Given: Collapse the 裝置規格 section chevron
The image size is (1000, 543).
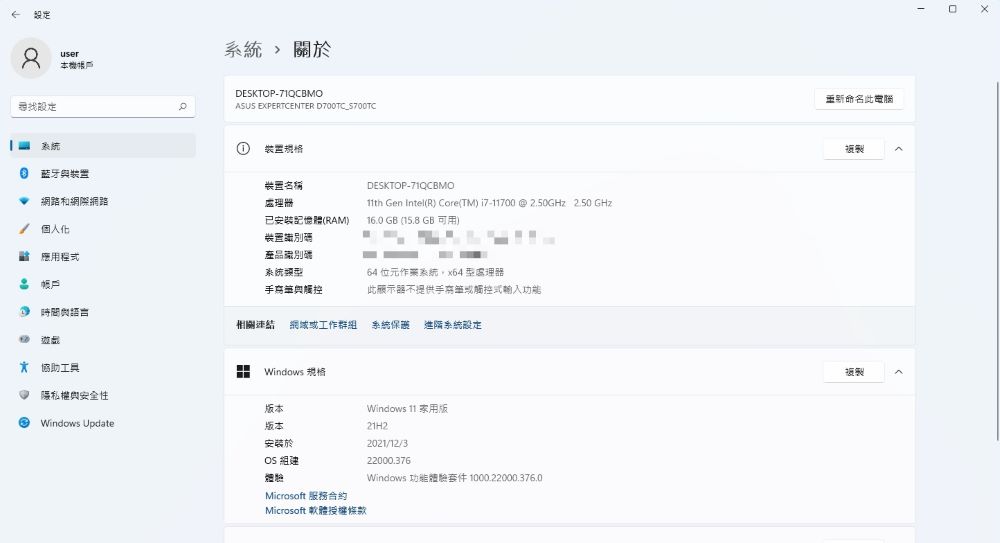Looking at the screenshot, I should pos(899,149).
